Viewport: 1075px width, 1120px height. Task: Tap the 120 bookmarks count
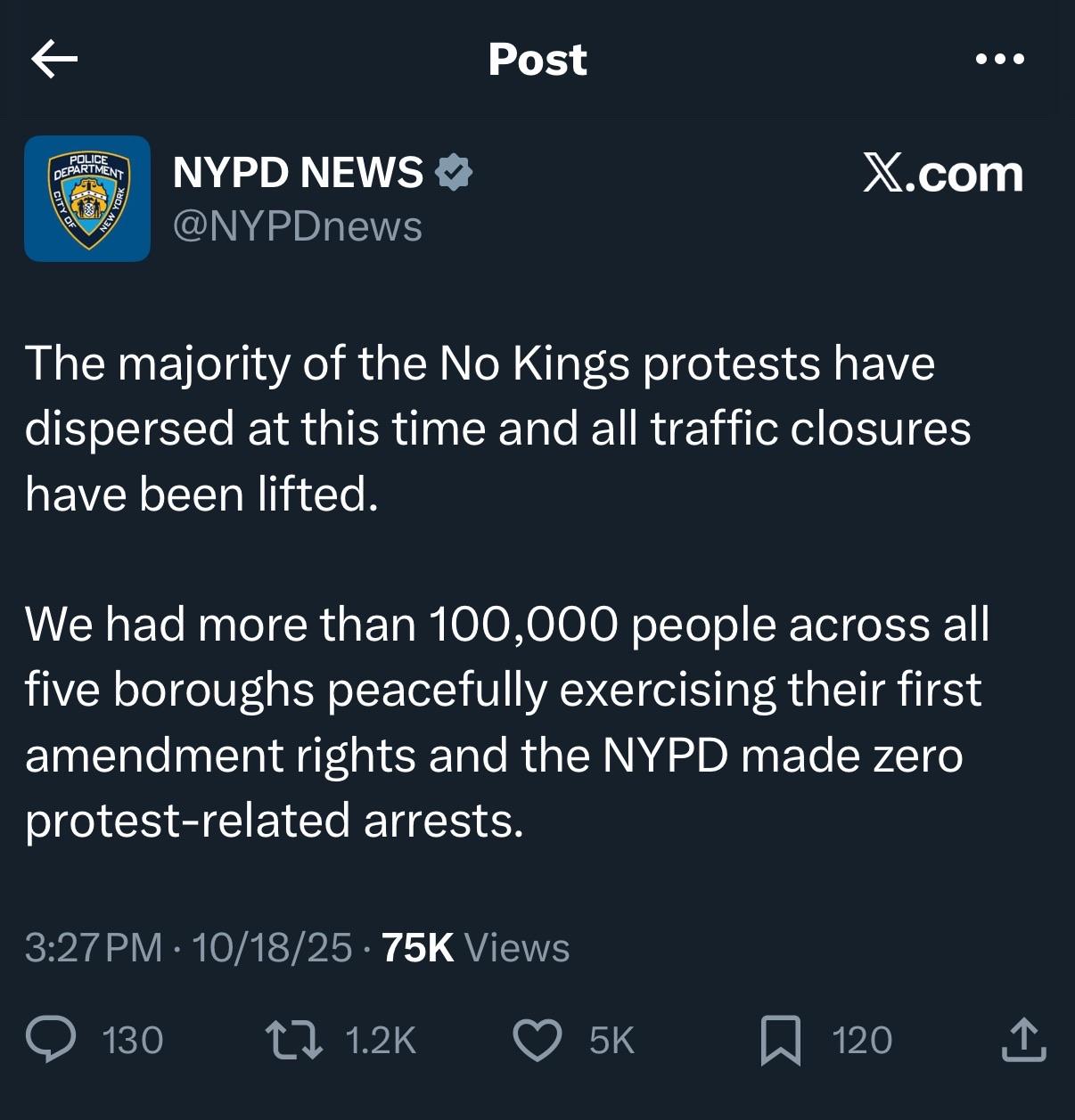(x=862, y=1041)
